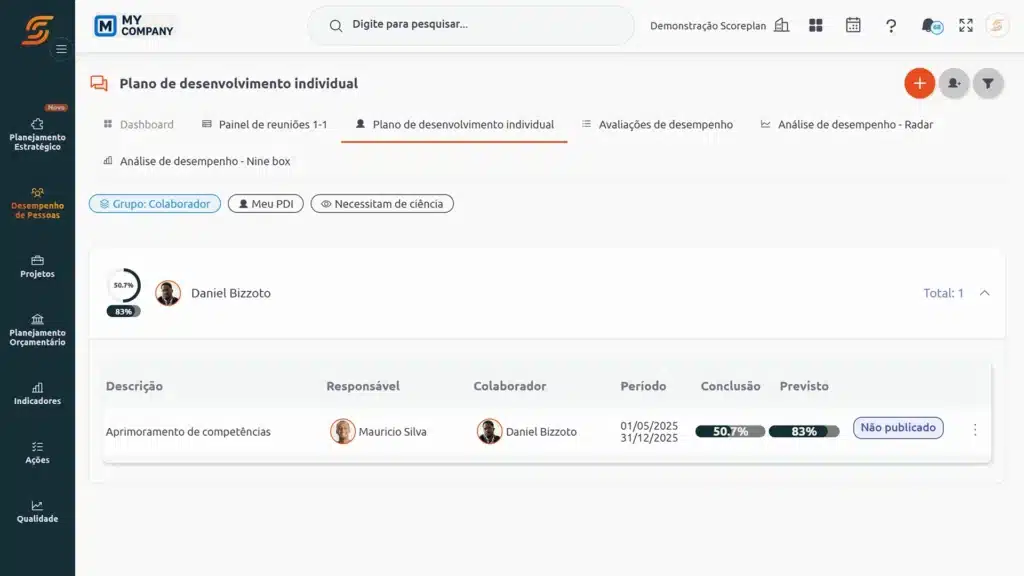
Task: Open the Qualidade module
Action: (x=37, y=512)
